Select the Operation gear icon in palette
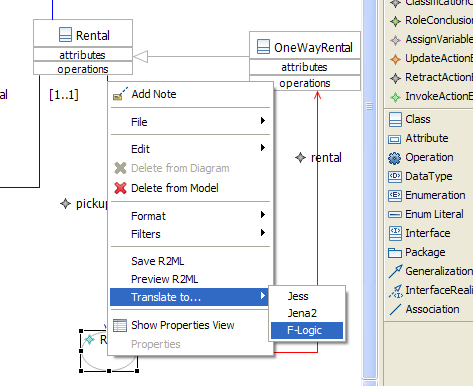Viewport: 473px width, 386px height. (395, 158)
